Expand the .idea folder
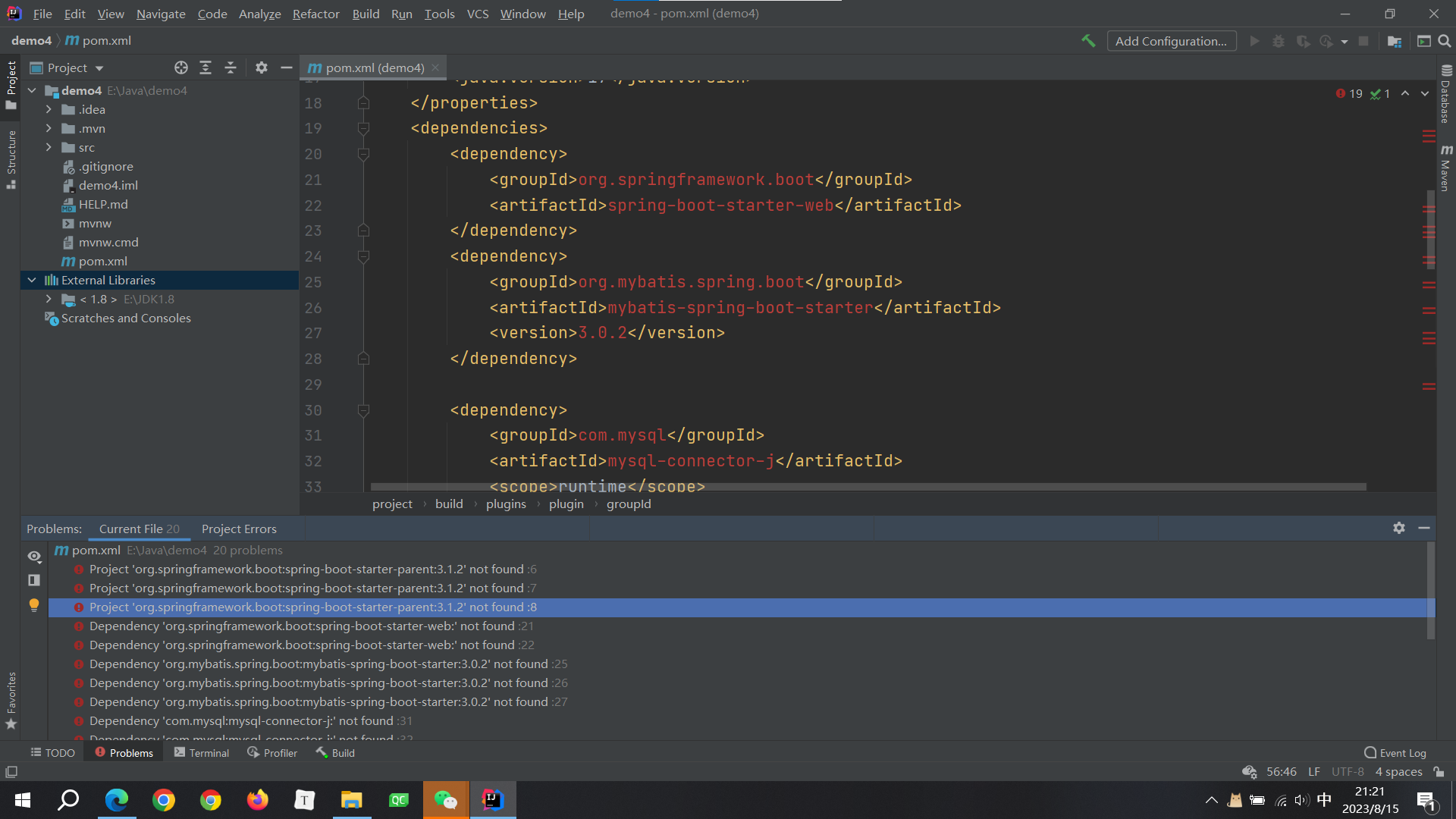 [x=49, y=109]
